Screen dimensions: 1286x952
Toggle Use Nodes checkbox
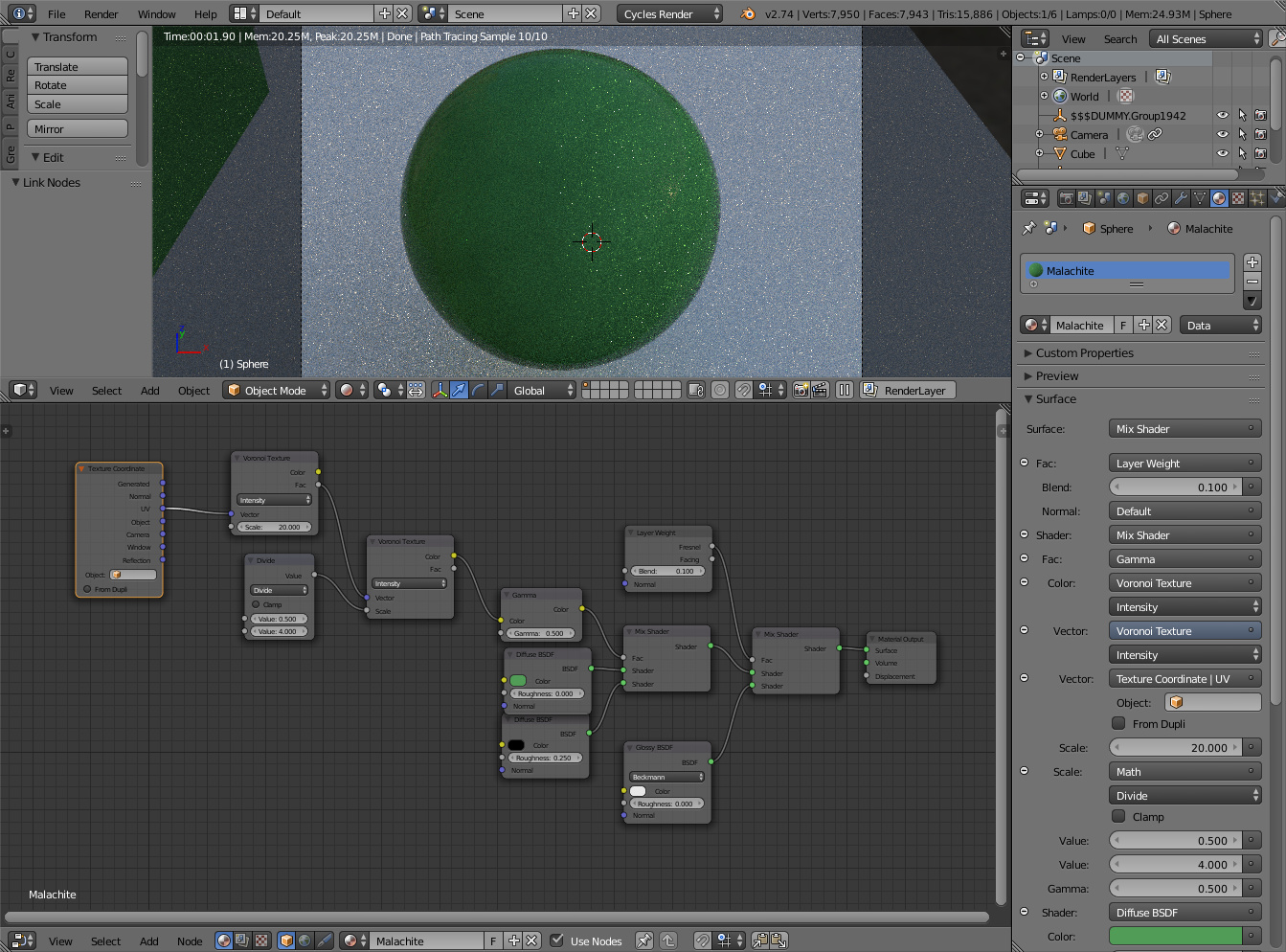557,941
